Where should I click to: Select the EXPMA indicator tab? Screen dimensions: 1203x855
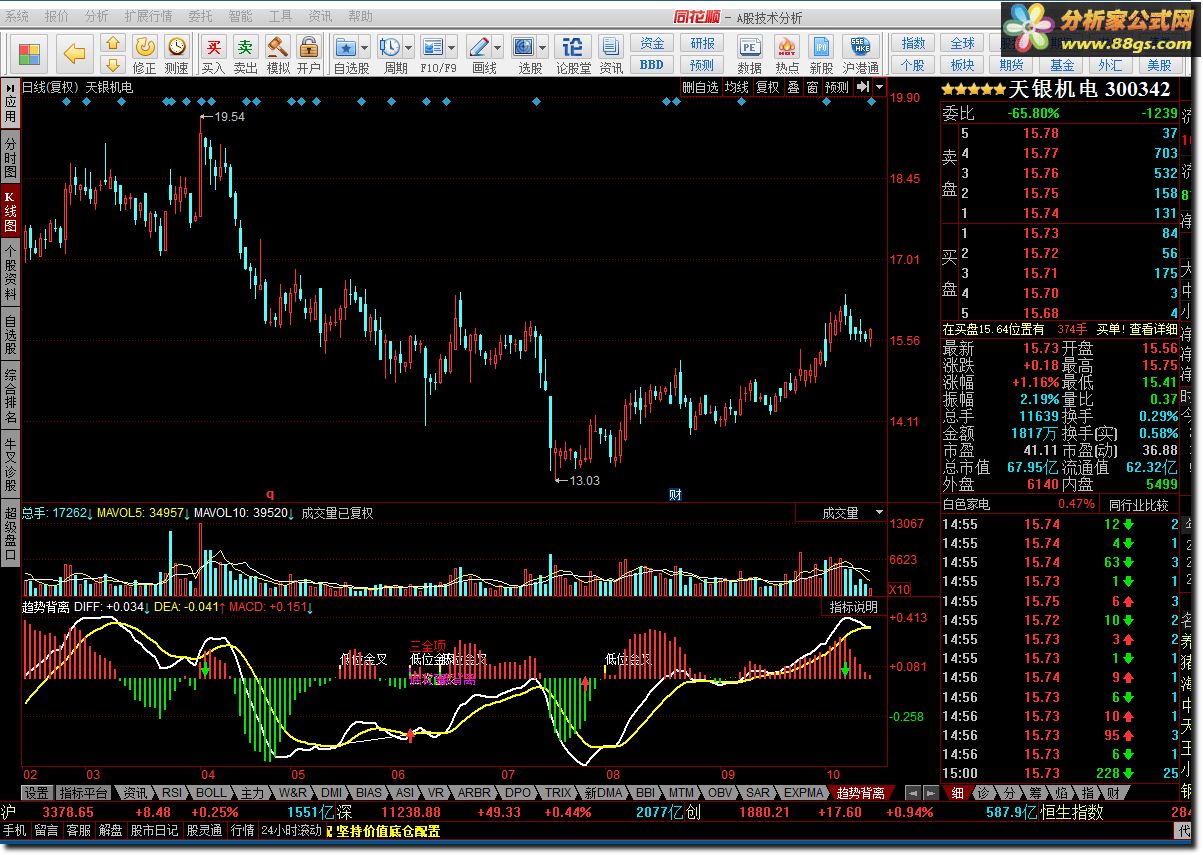[x=802, y=792]
